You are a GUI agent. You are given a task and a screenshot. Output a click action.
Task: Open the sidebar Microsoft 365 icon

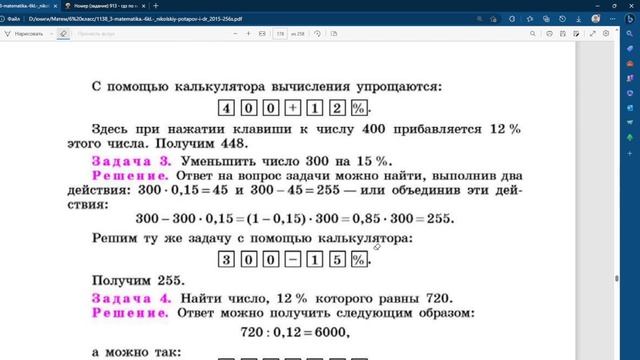630,93
